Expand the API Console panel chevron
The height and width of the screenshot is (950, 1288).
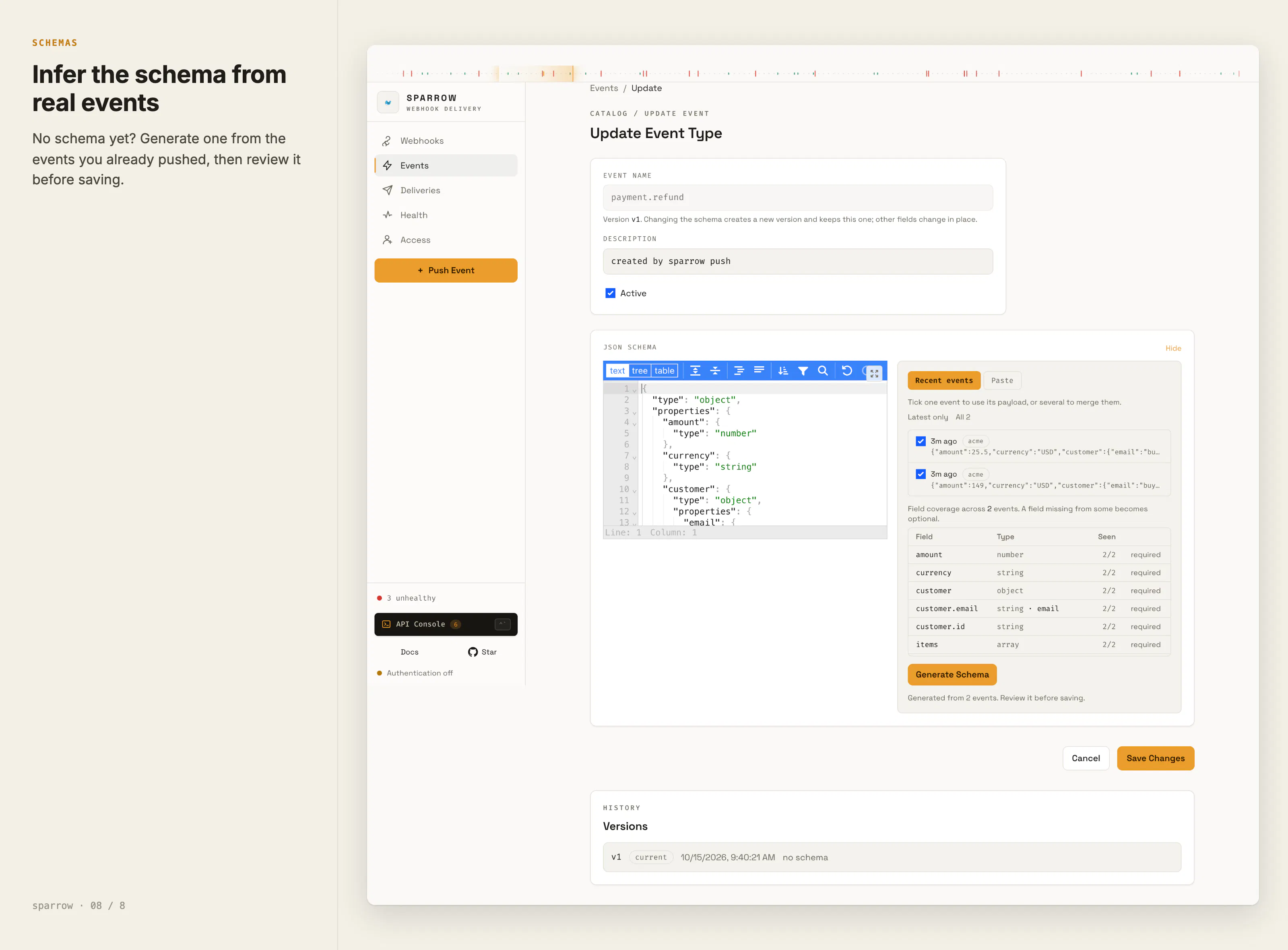click(502, 624)
